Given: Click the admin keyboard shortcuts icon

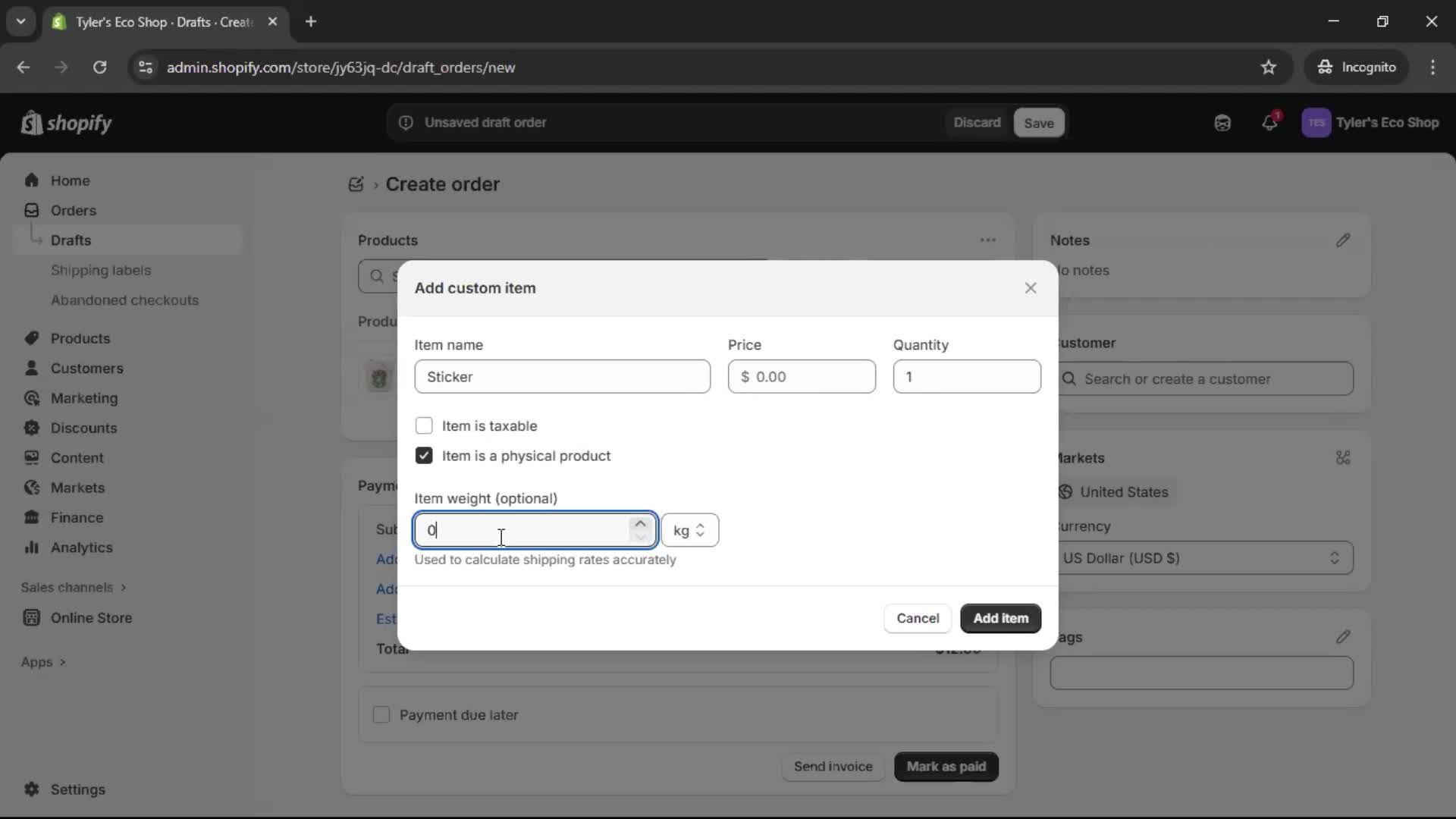Looking at the screenshot, I should tap(1222, 123).
